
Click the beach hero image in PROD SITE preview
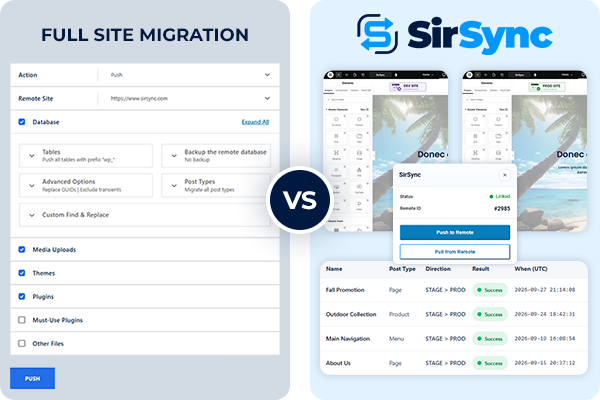click(x=549, y=163)
